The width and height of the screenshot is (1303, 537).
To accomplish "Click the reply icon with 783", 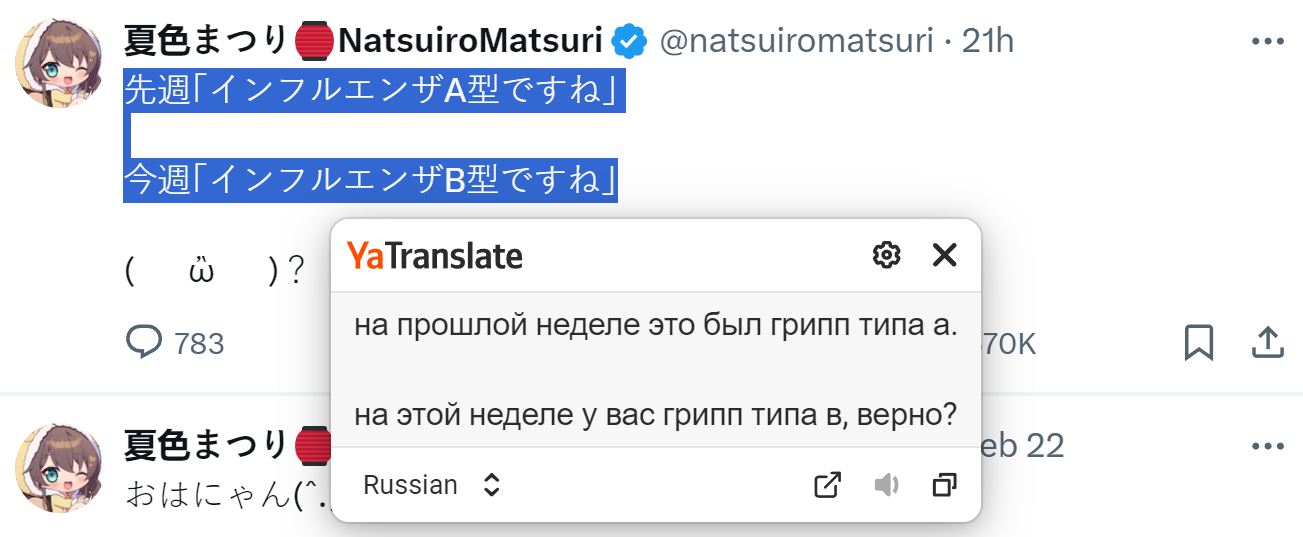I will 175,343.
